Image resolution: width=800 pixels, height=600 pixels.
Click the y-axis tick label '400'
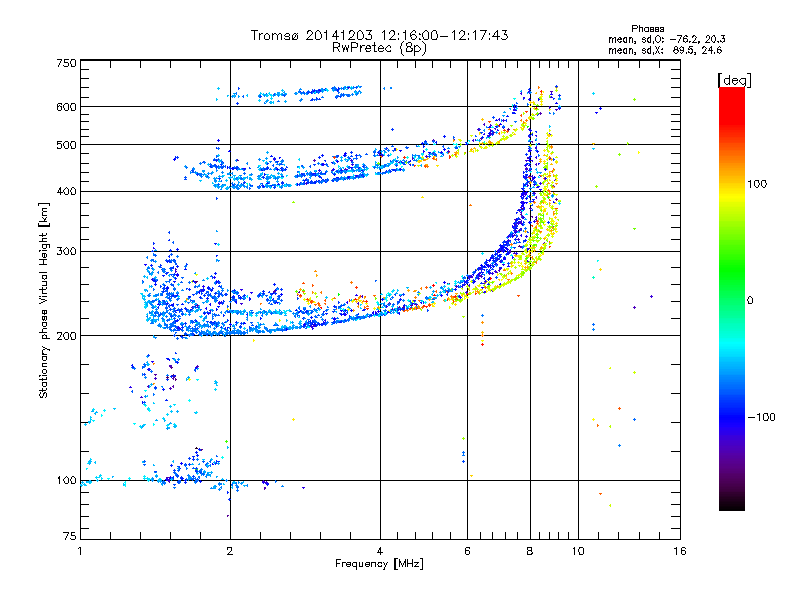(x=66, y=192)
